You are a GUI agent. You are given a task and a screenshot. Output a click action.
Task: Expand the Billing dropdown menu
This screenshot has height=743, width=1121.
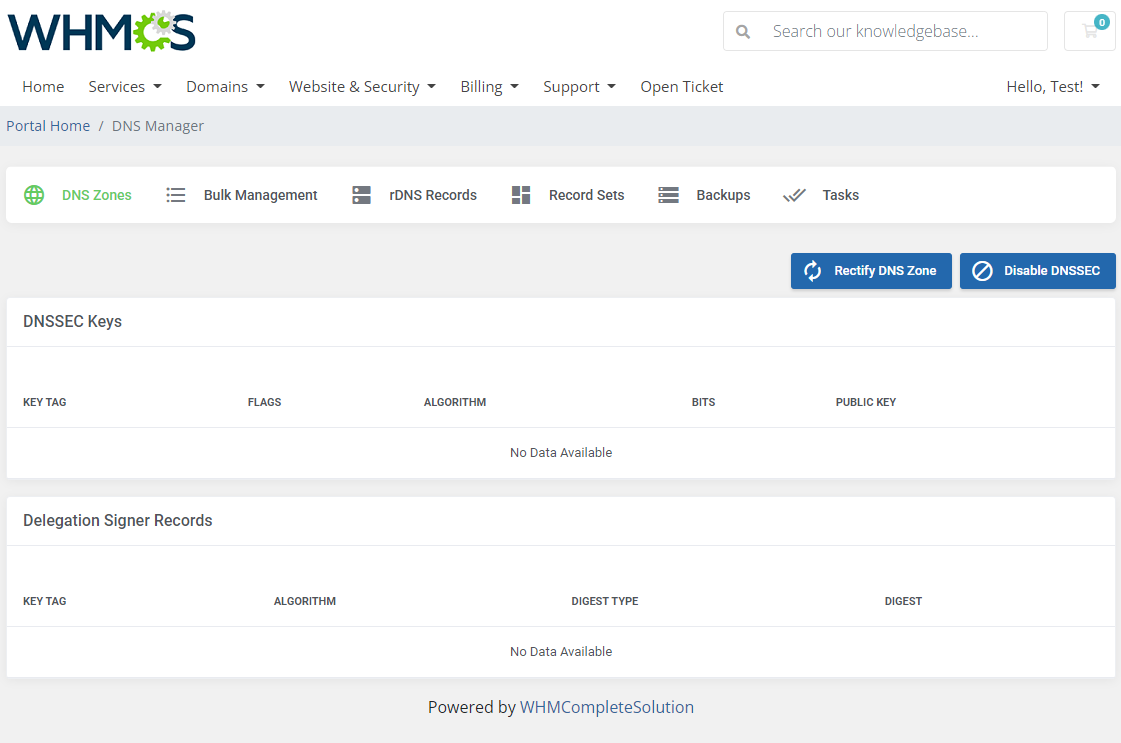pos(490,87)
